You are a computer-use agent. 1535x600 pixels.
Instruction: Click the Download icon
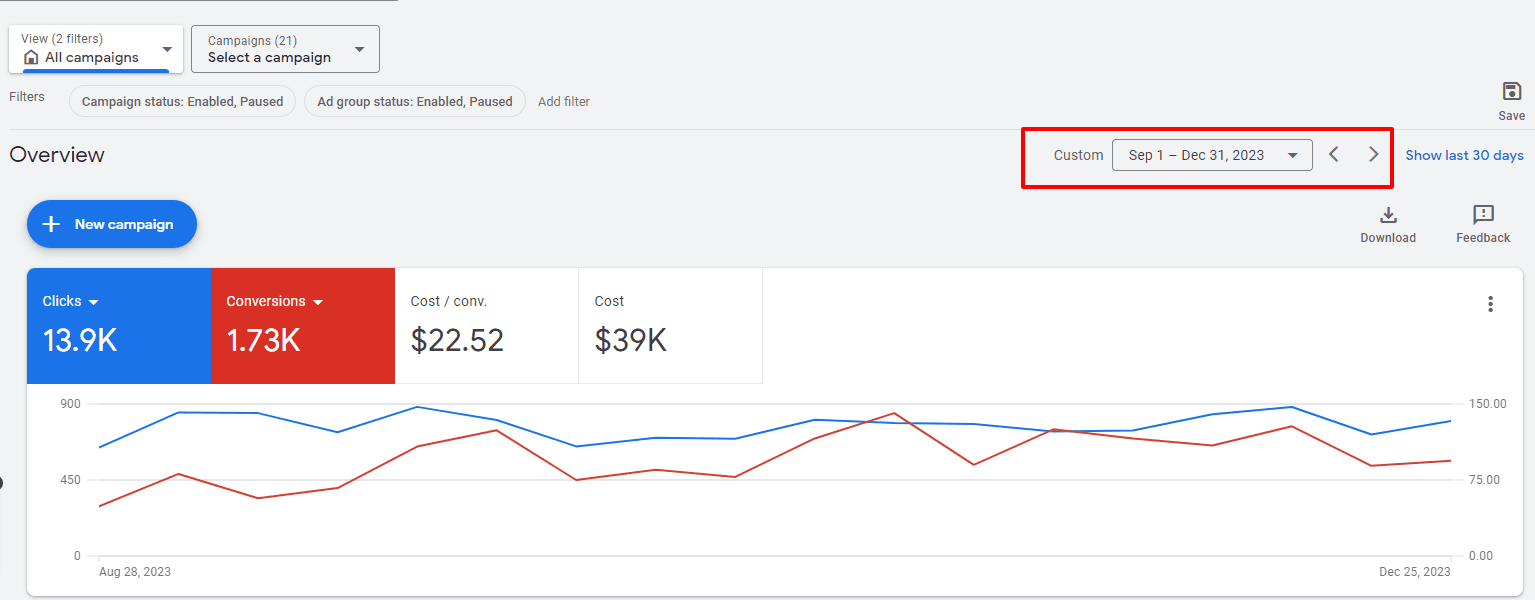(1387, 215)
